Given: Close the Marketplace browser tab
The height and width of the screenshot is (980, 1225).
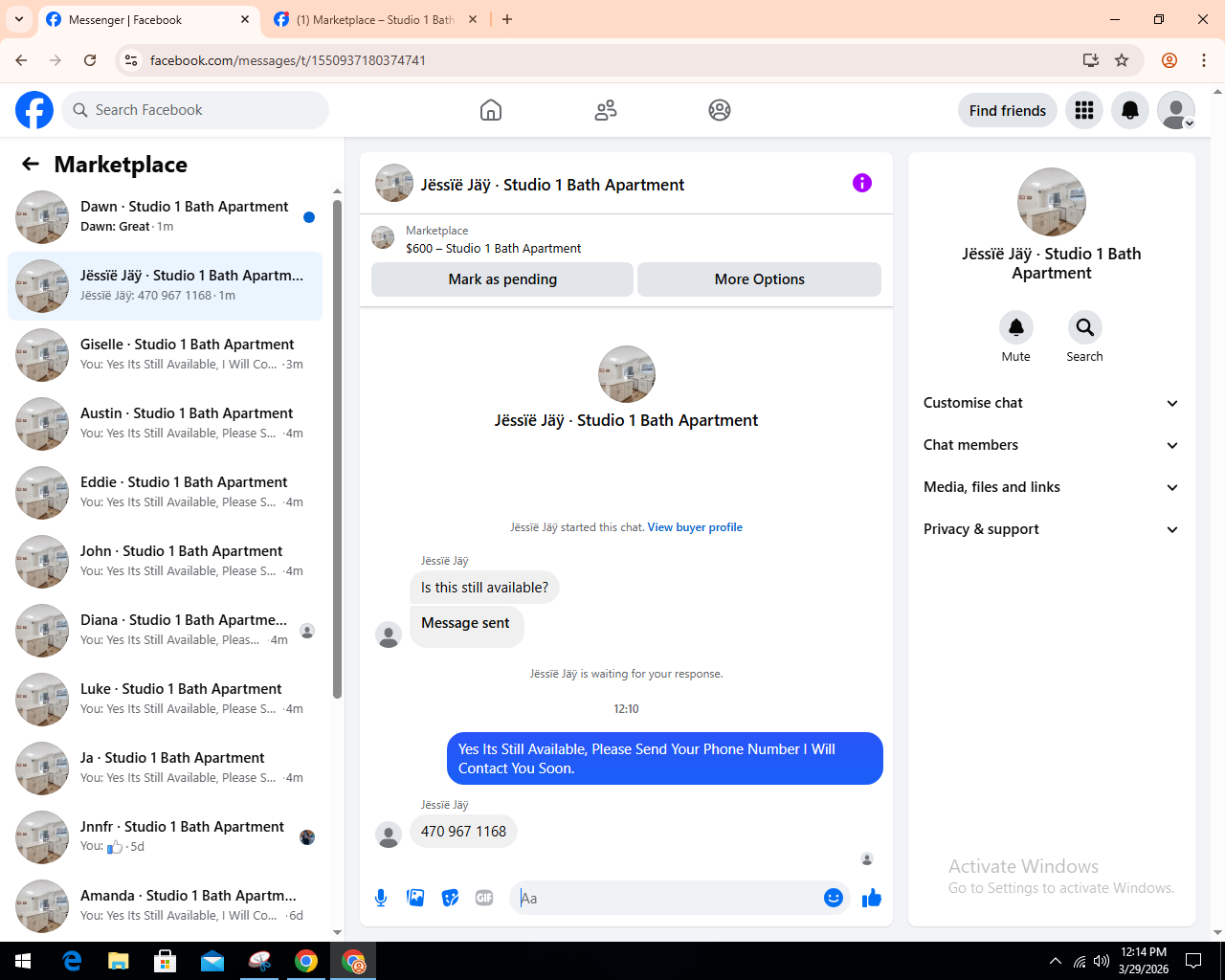Looking at the screenshot, I should [472, 19].
